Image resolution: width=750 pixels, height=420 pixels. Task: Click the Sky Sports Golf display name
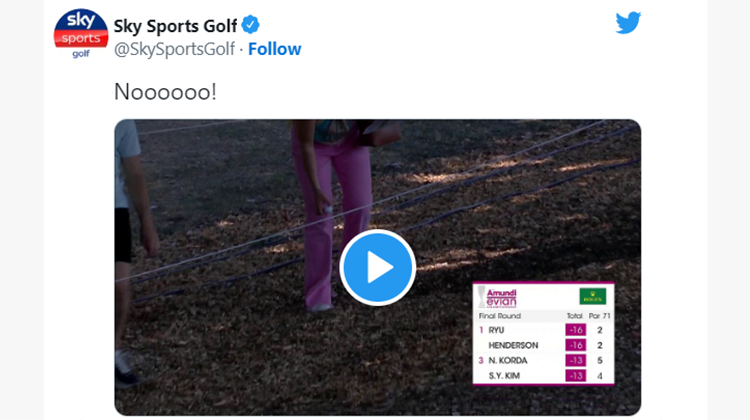pyautogui.click(x=175, y=26)
